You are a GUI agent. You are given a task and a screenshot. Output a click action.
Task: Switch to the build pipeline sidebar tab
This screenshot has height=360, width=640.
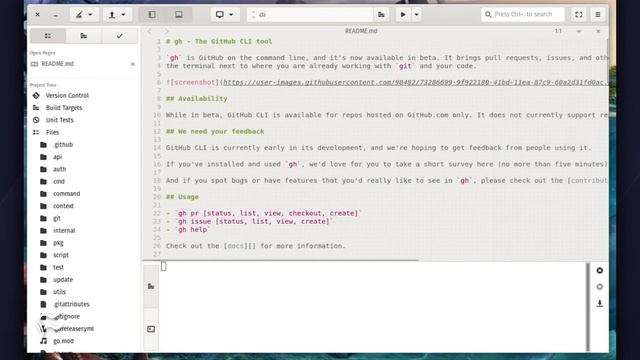[x=84, y=36]
